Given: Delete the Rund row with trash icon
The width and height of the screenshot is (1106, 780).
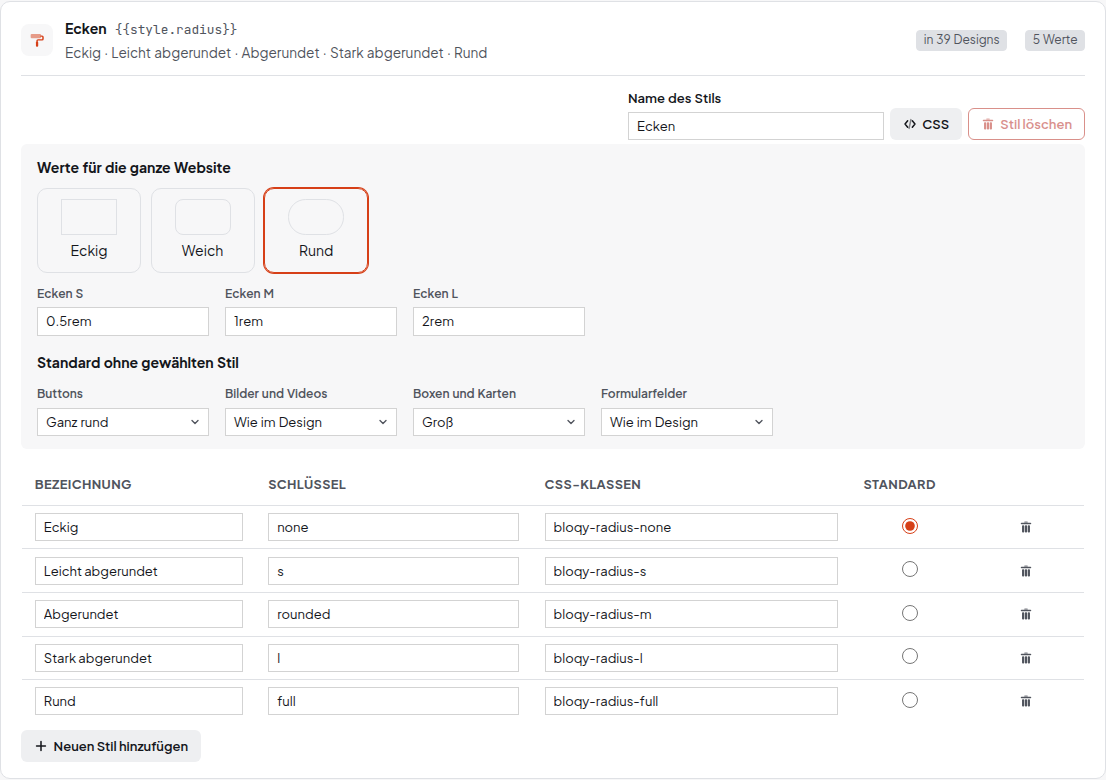Looking at the screenshot, I should point(1026,701).
